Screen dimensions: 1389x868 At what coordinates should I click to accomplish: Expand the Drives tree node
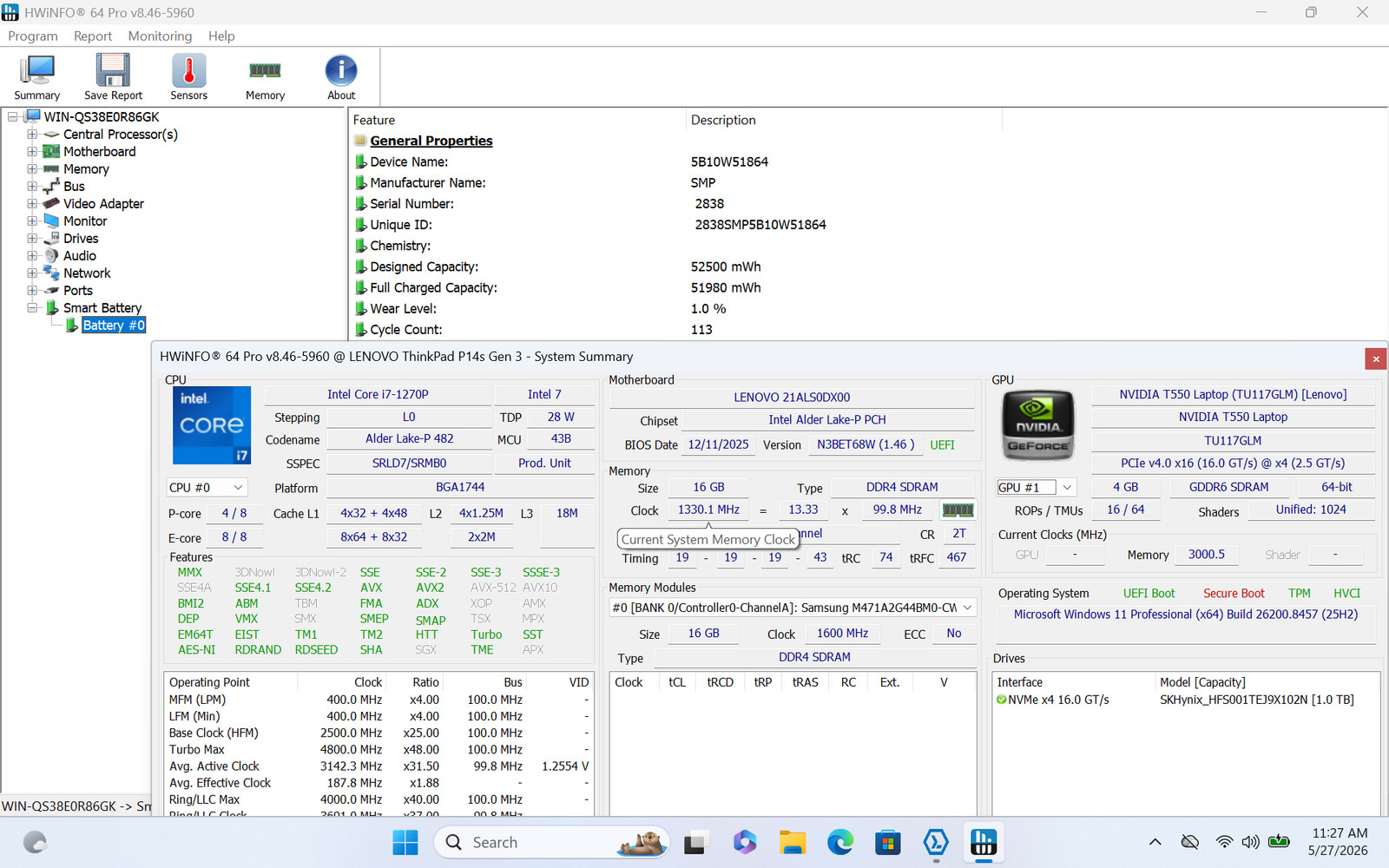coord(32,239)
